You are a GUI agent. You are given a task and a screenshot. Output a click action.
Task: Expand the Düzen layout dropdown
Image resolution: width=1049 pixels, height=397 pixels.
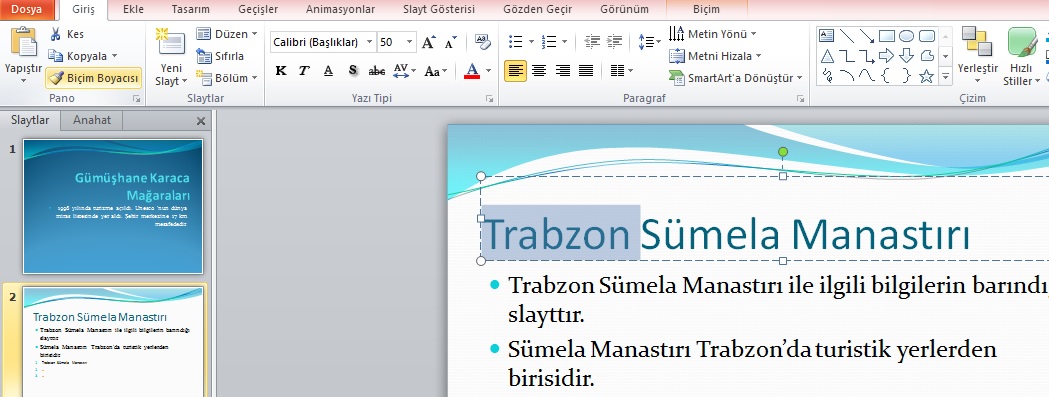(227, 34)
